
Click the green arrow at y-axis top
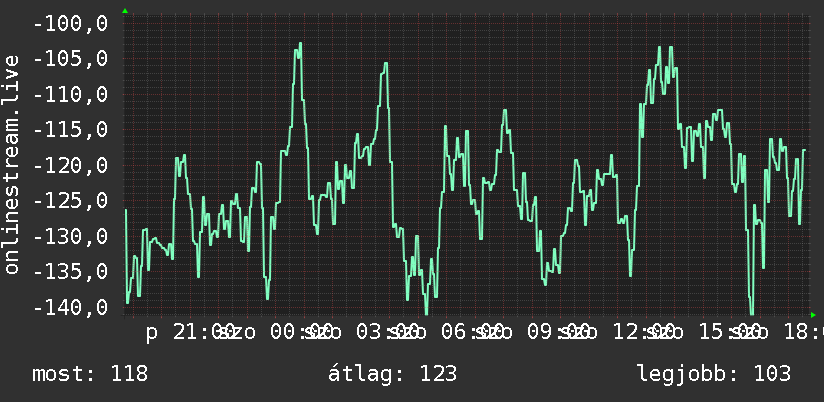pos(125,11)
